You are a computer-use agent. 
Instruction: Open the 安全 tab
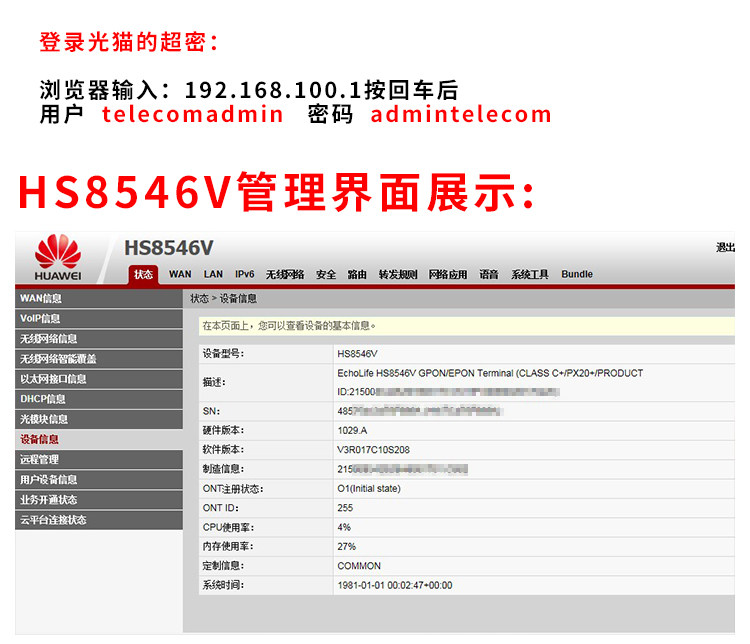[x=326, y=274]
